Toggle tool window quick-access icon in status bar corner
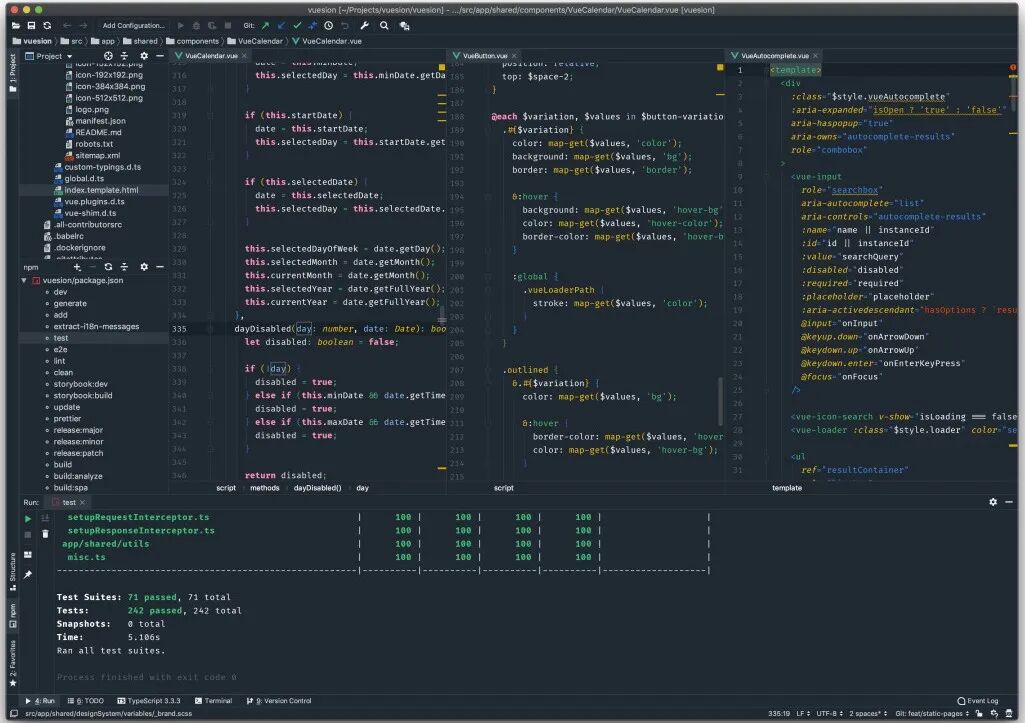 (x=14, y=713)
